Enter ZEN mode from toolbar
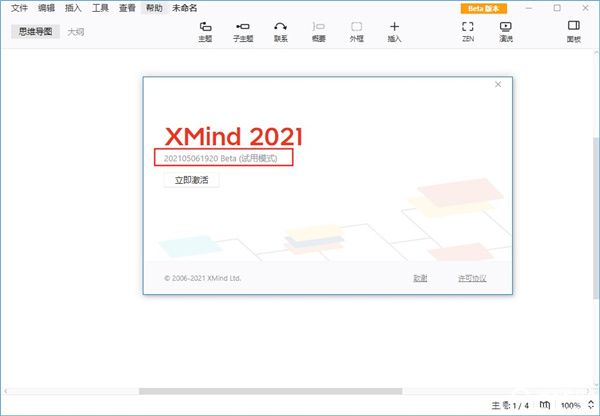This screenshot has height=416, width=600. tap(467, 31)
